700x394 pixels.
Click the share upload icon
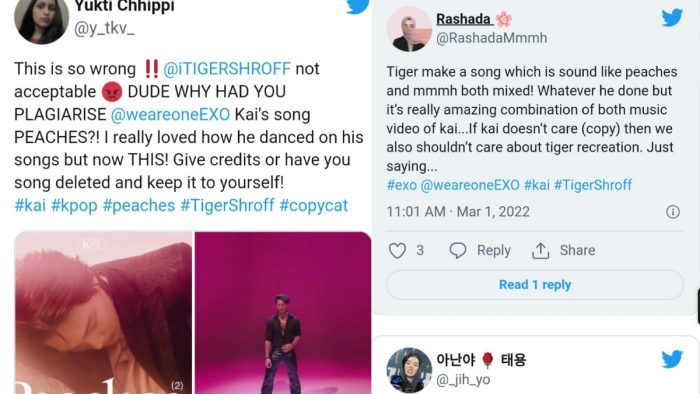click(540, 251)
